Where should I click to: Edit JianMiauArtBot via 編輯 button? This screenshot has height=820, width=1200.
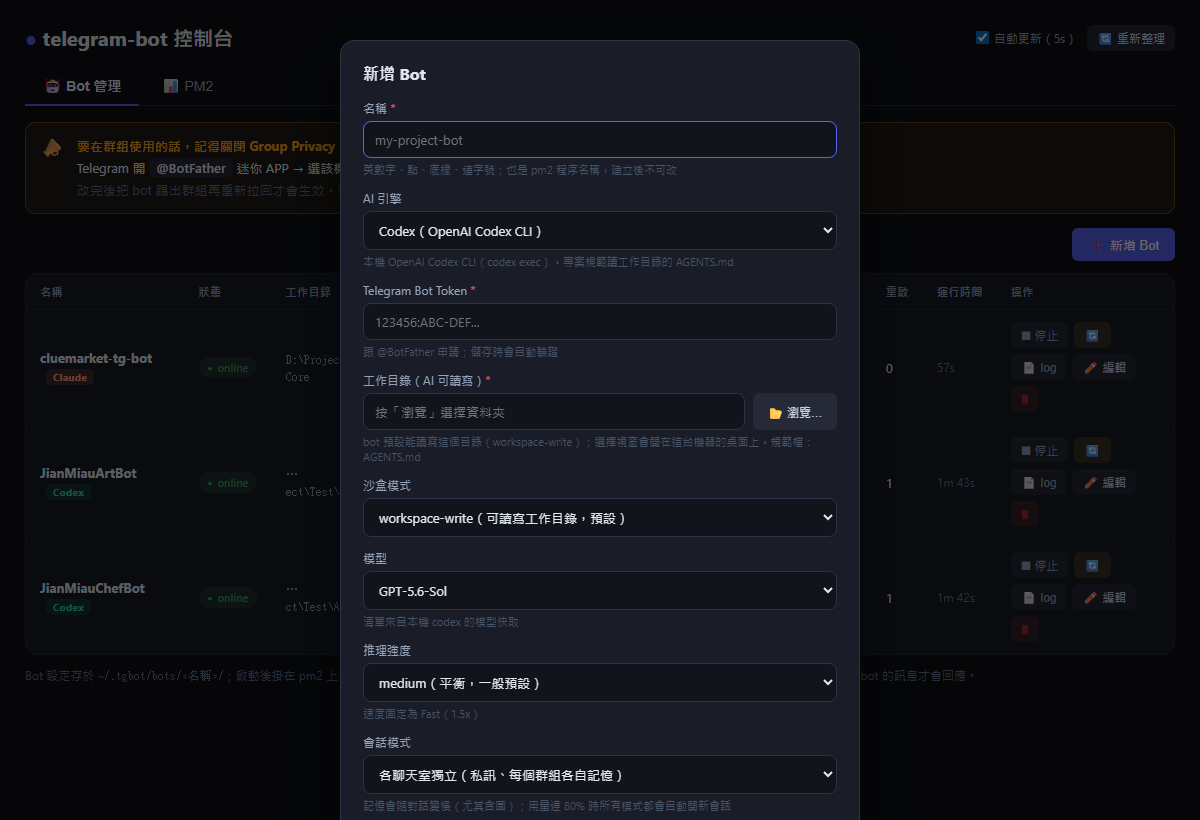pos(1105,482)
